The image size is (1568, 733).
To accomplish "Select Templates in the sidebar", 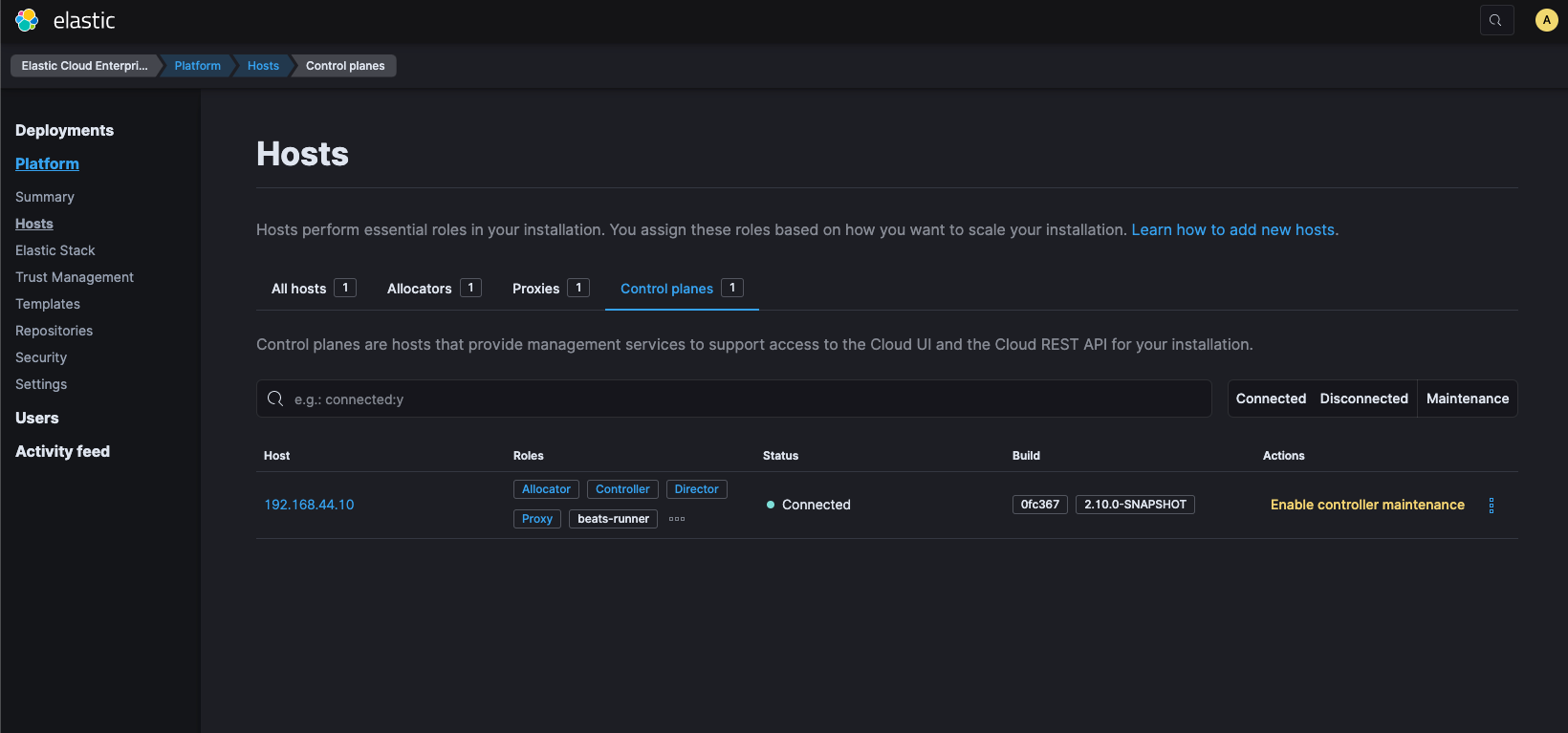I will pos(48,304).
